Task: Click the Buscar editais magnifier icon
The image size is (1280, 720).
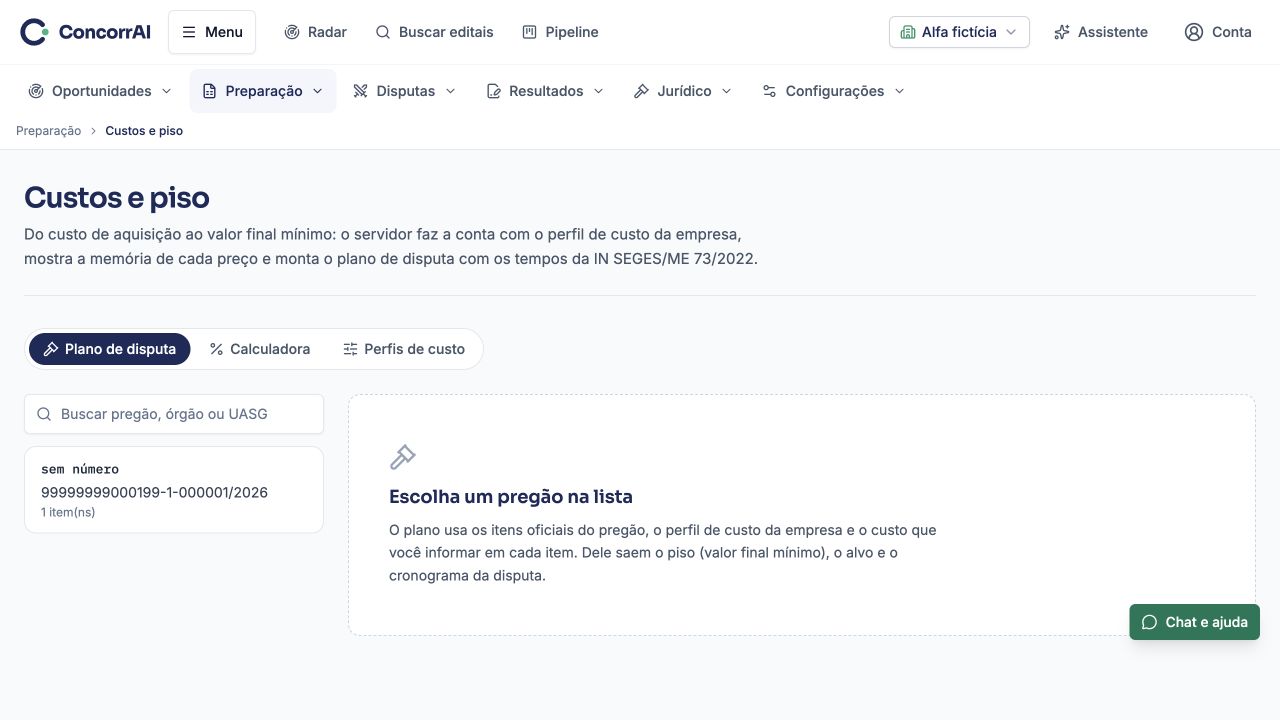Action: click(x=383, y=32)
